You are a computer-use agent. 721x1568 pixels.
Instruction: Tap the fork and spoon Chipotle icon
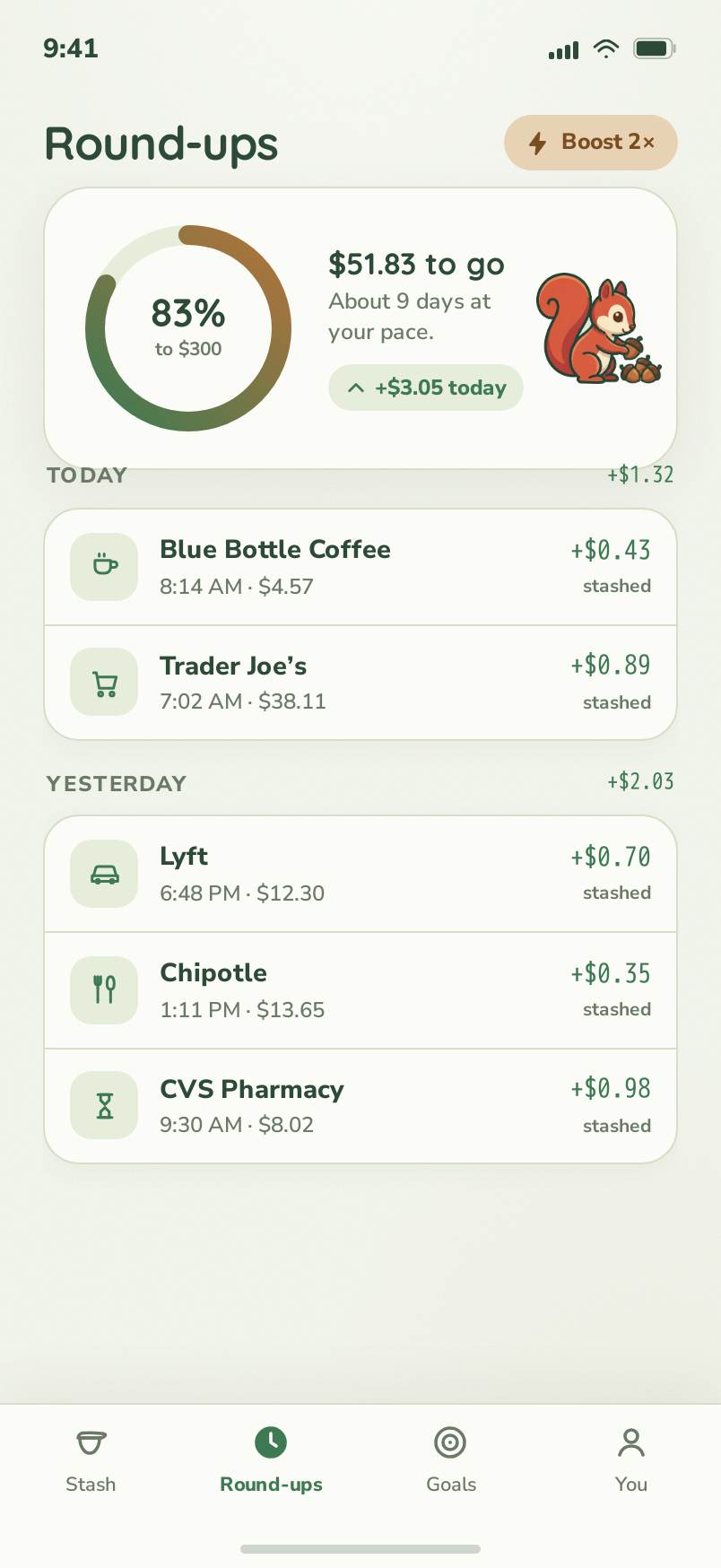click(x=104, y=990)
